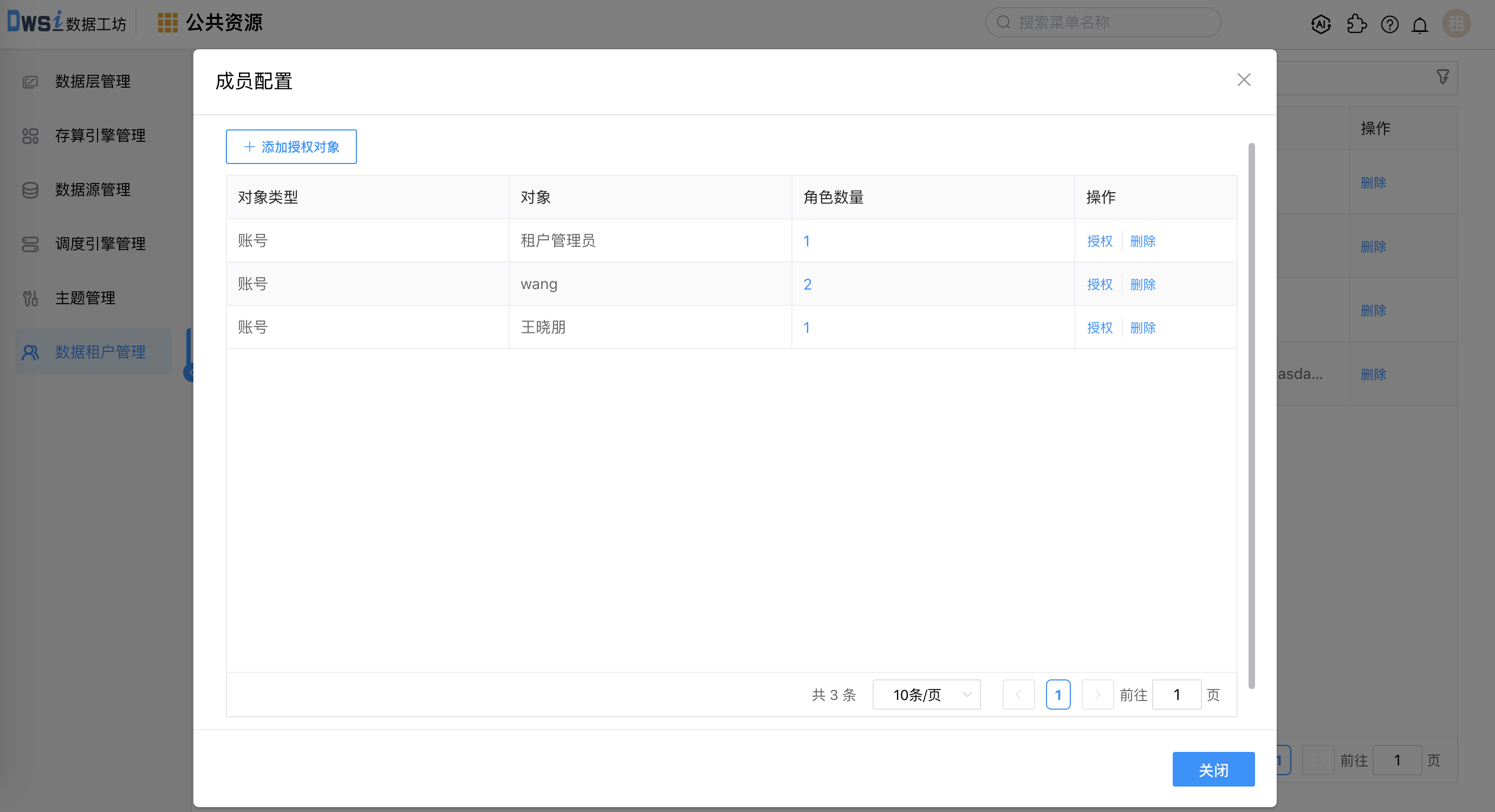Focus the 前往 page number input in dialog

1176,694
